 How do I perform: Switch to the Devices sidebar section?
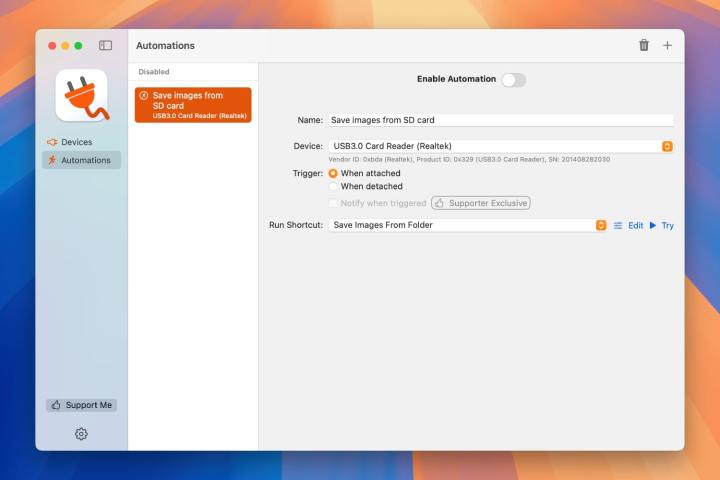76,142
